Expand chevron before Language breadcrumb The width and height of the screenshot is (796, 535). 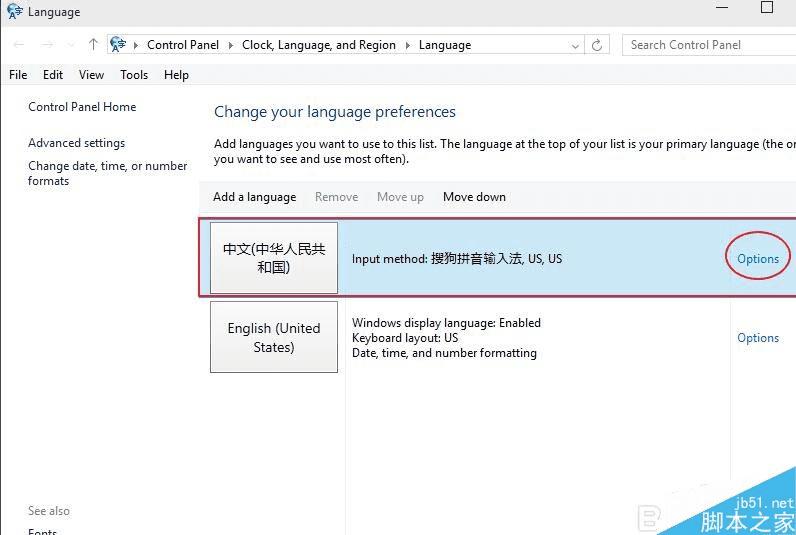[408, 45]
